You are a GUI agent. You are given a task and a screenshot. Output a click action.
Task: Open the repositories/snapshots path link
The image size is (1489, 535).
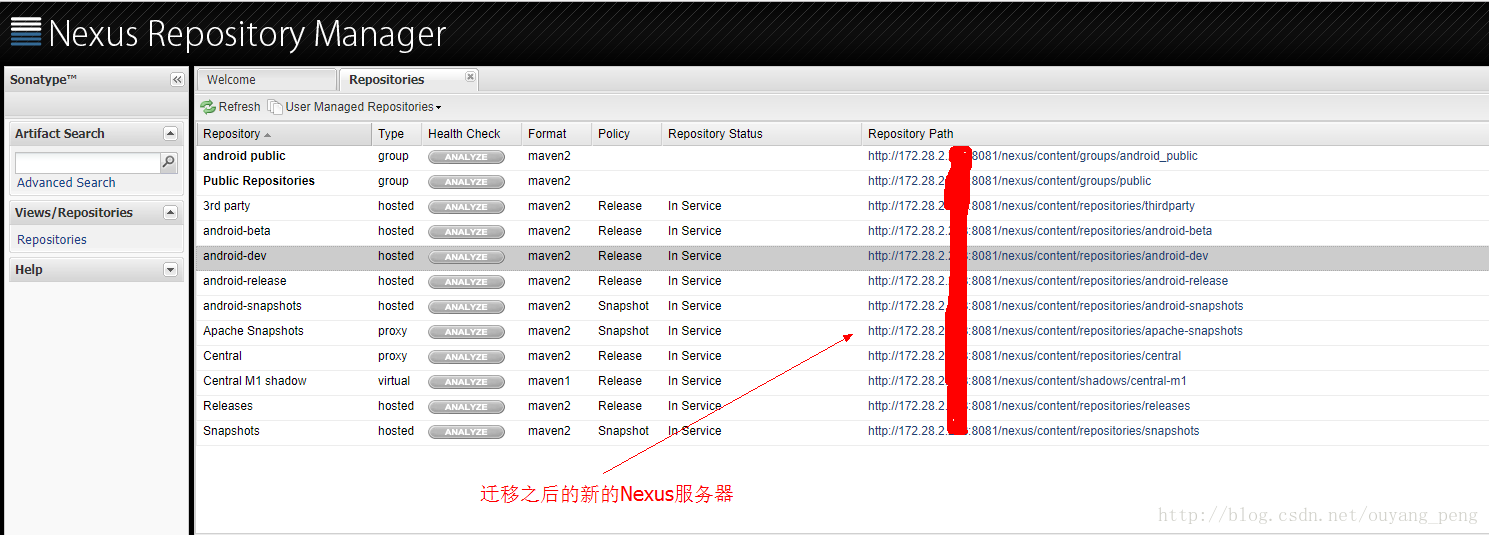(1033, 431)
